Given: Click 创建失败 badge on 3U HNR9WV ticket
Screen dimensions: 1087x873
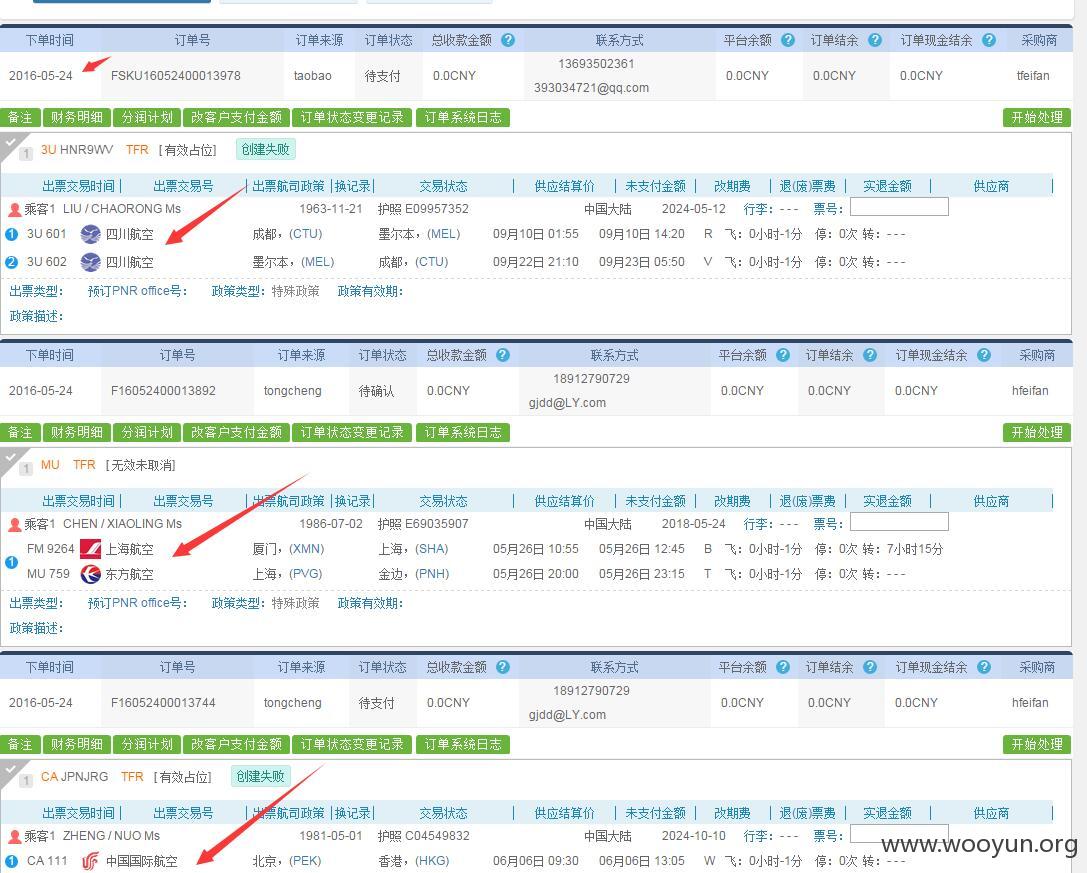Looking at the screenshot, I should tap(266, 149).
